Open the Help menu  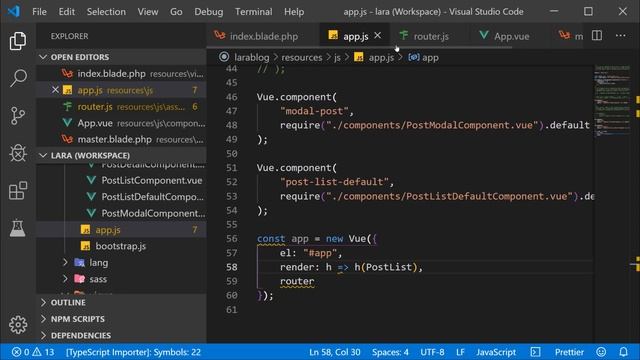coord(294,12)
